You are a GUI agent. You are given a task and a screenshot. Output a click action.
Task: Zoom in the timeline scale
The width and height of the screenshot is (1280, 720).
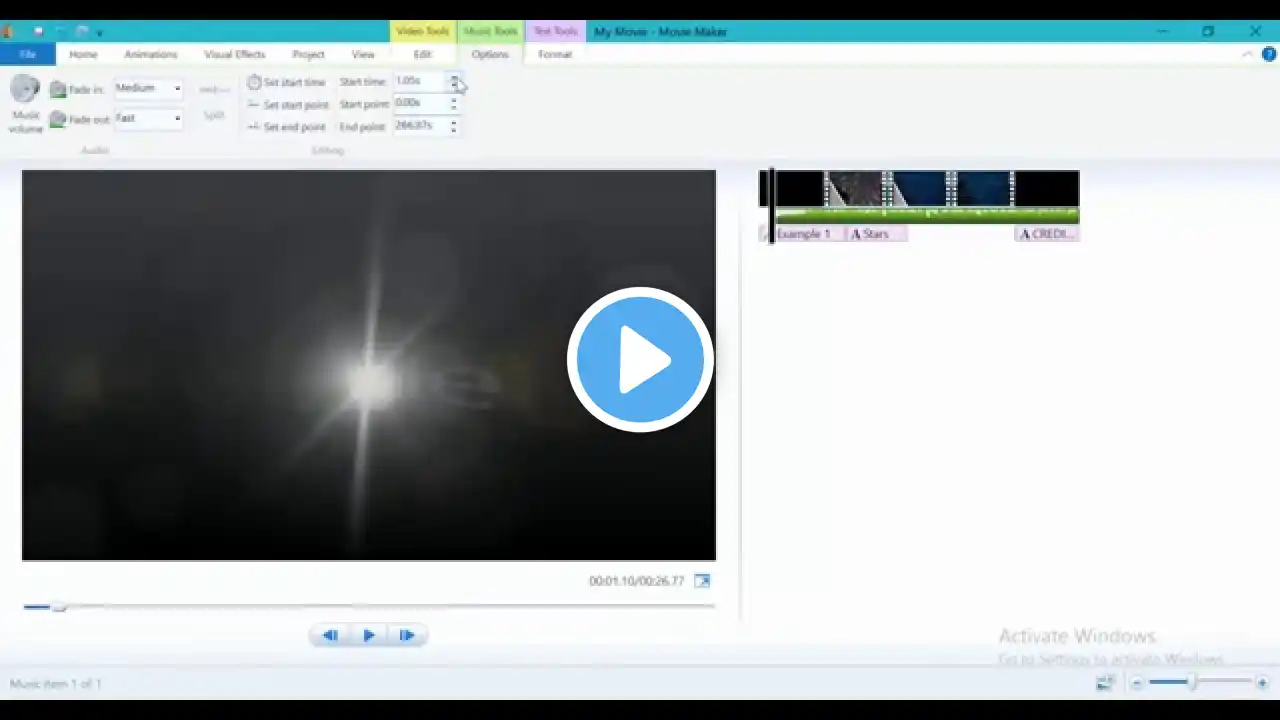pyautogui.click(x=1262, y=683)
